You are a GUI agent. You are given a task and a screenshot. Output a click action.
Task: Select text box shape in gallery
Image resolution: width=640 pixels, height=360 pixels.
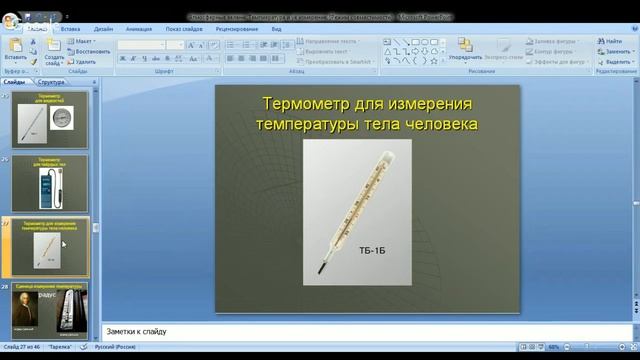tap(387, 42)
